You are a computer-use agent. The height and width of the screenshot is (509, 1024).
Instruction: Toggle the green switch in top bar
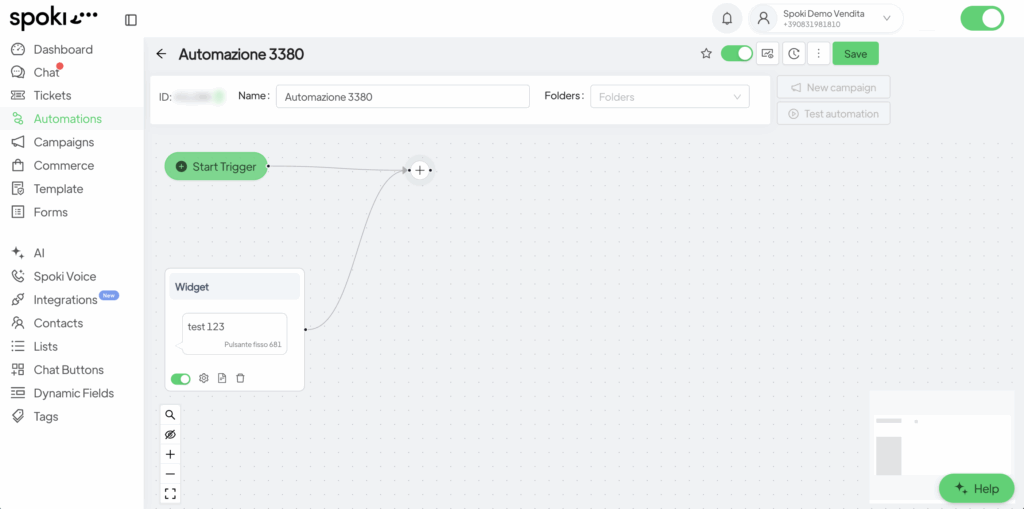[981, 18]
